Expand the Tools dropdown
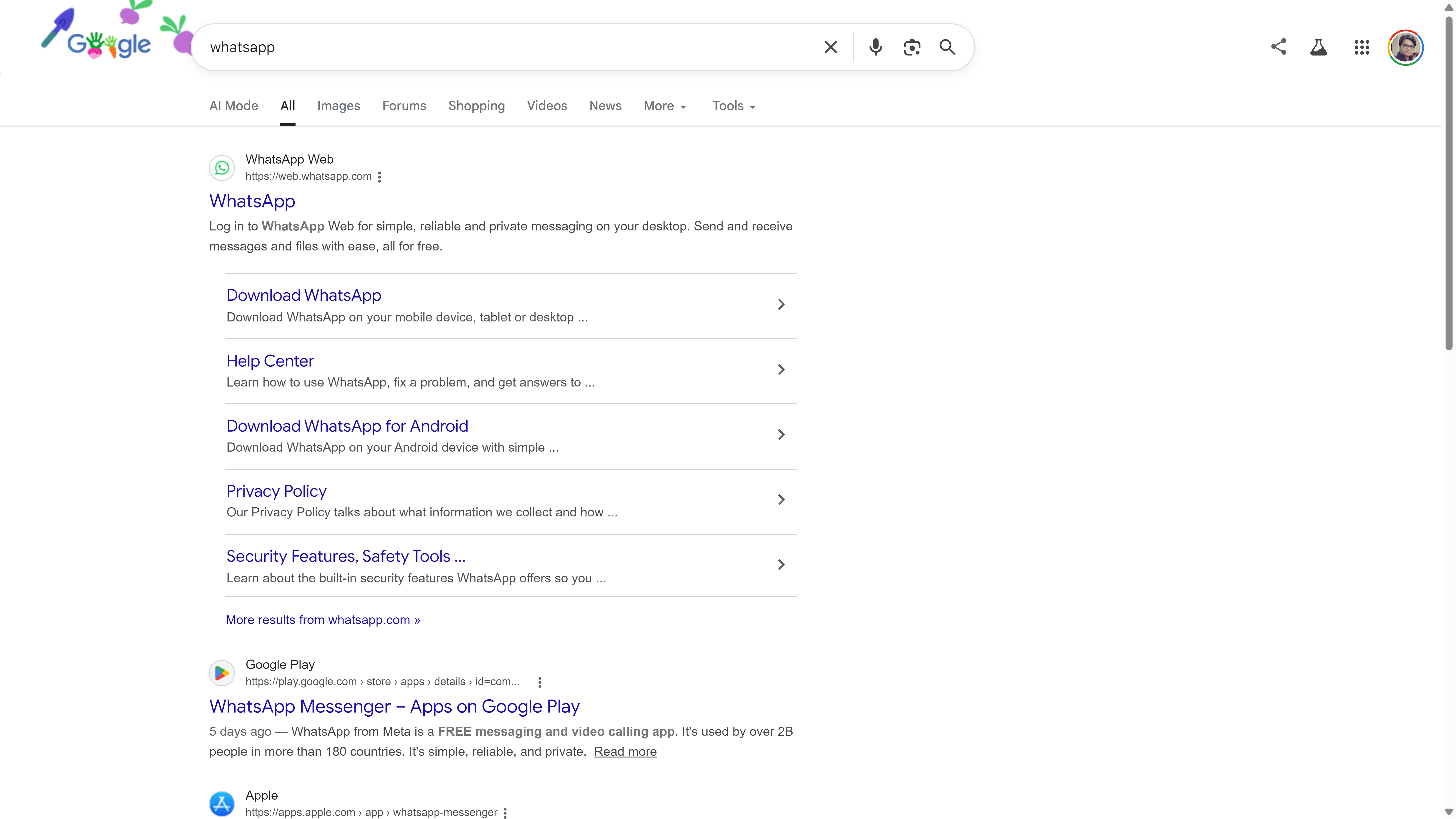1456x819 pixels. (x=734, y=106)
